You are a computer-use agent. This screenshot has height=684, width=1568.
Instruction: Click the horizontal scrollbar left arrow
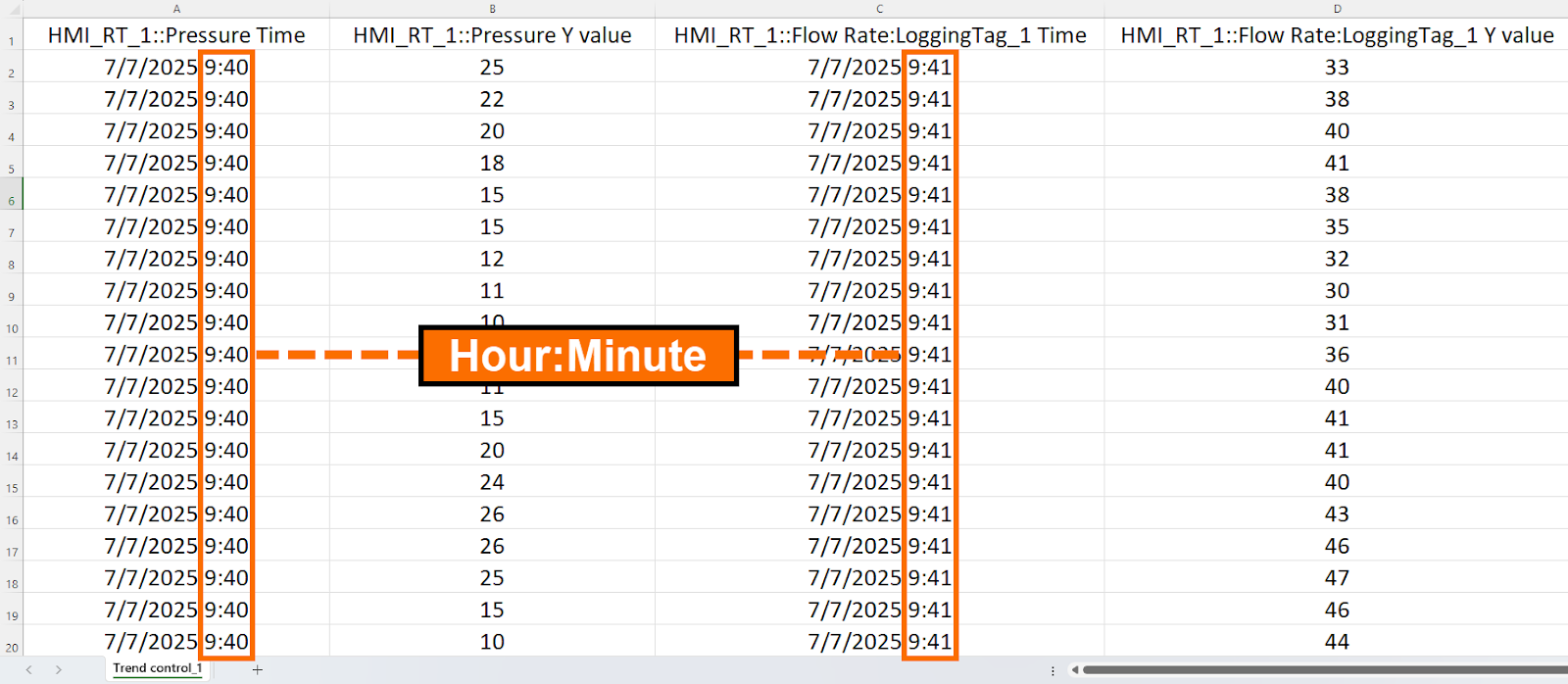(x=1074, y=670)
